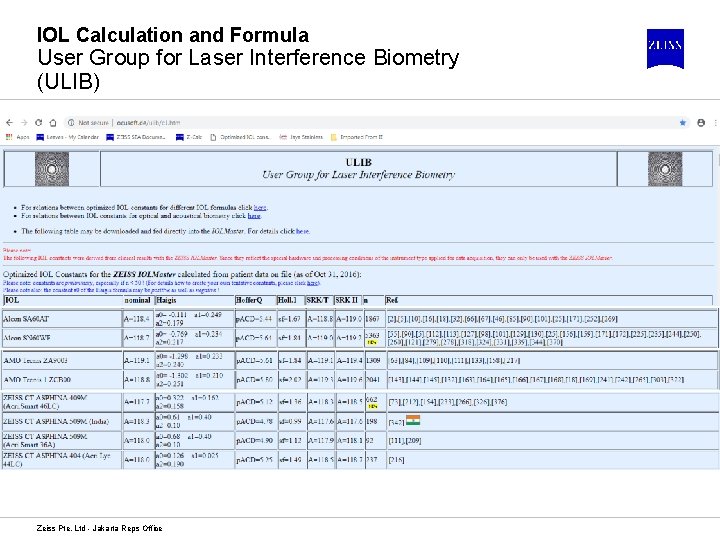This screenshot has height=540, width=720.
Task: Follow 'here' link for optical and acoustical biometry
Action: coord(254,215)
